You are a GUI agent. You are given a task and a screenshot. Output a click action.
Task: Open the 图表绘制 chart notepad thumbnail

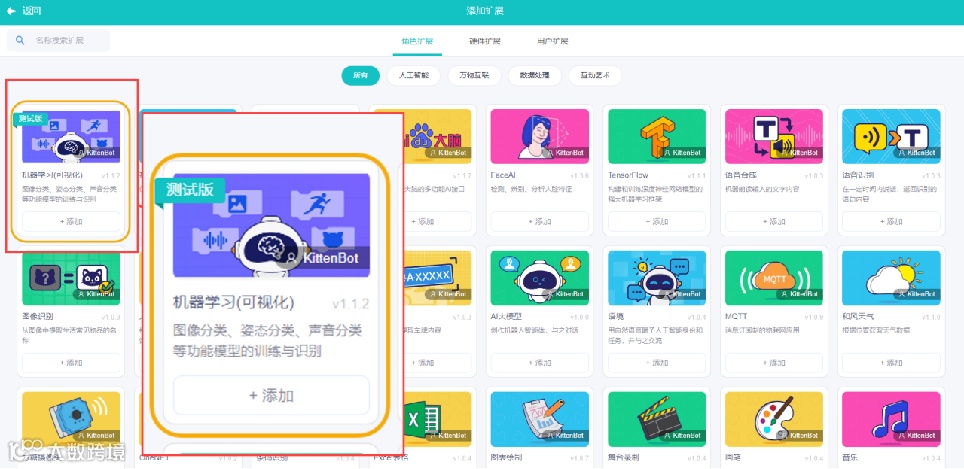pyautogui.click(x=539, y=419)
